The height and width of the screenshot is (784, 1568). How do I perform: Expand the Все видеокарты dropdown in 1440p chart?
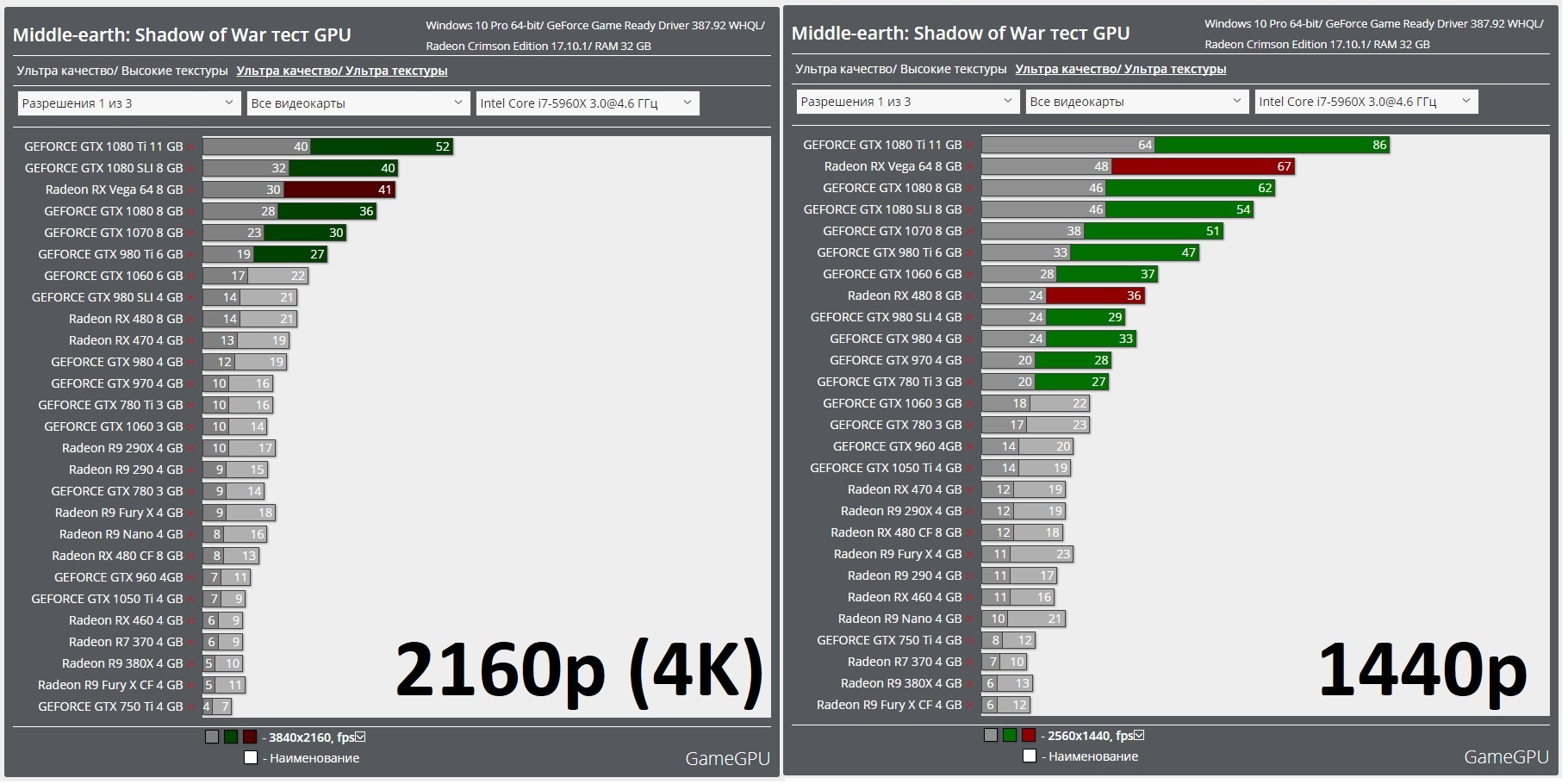tap(1136, 102)
